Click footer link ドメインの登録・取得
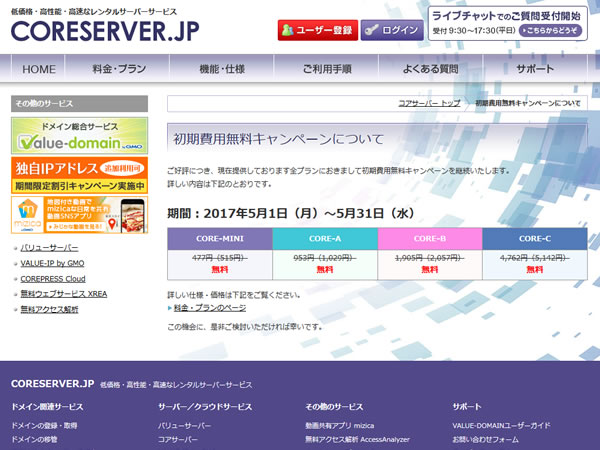Screen dimensions: 600x450 (44, 426)
